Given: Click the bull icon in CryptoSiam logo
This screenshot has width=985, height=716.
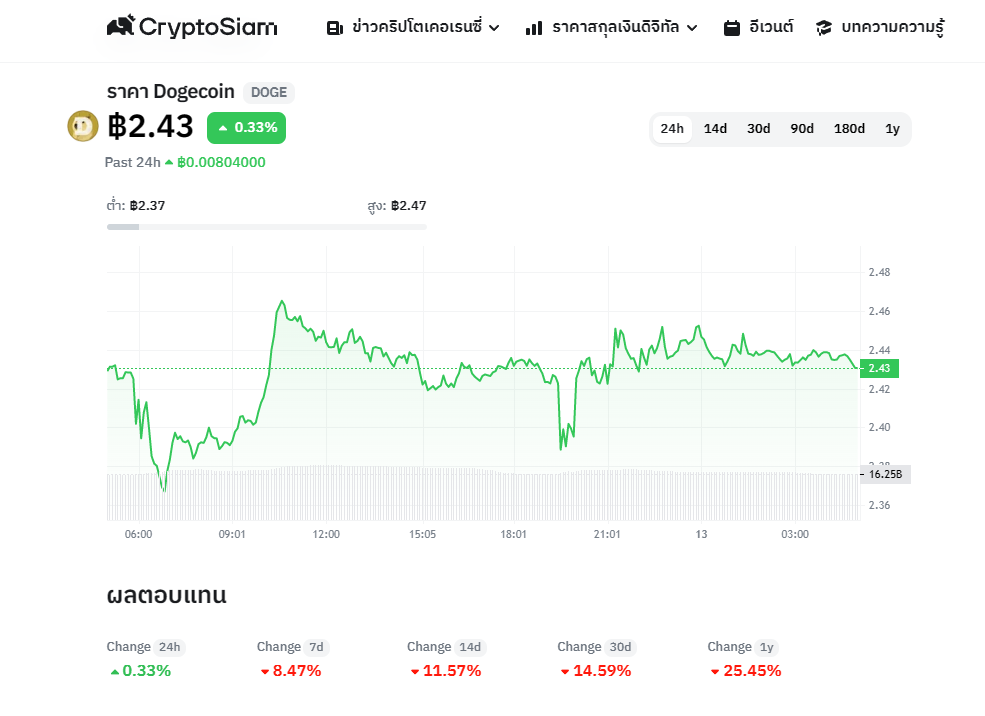Looking at the screenshot, I should tap(121, 25).
